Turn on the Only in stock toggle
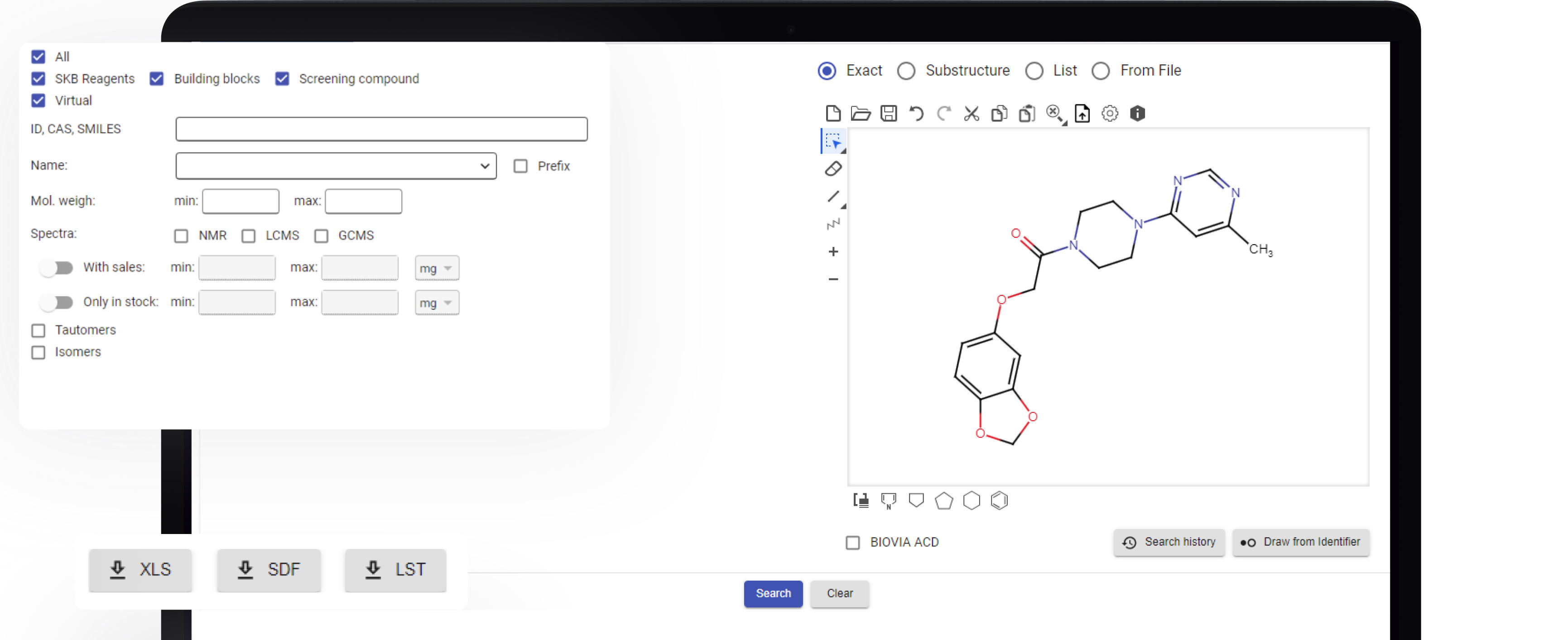The image size is (1568, 640). [57, 302]
